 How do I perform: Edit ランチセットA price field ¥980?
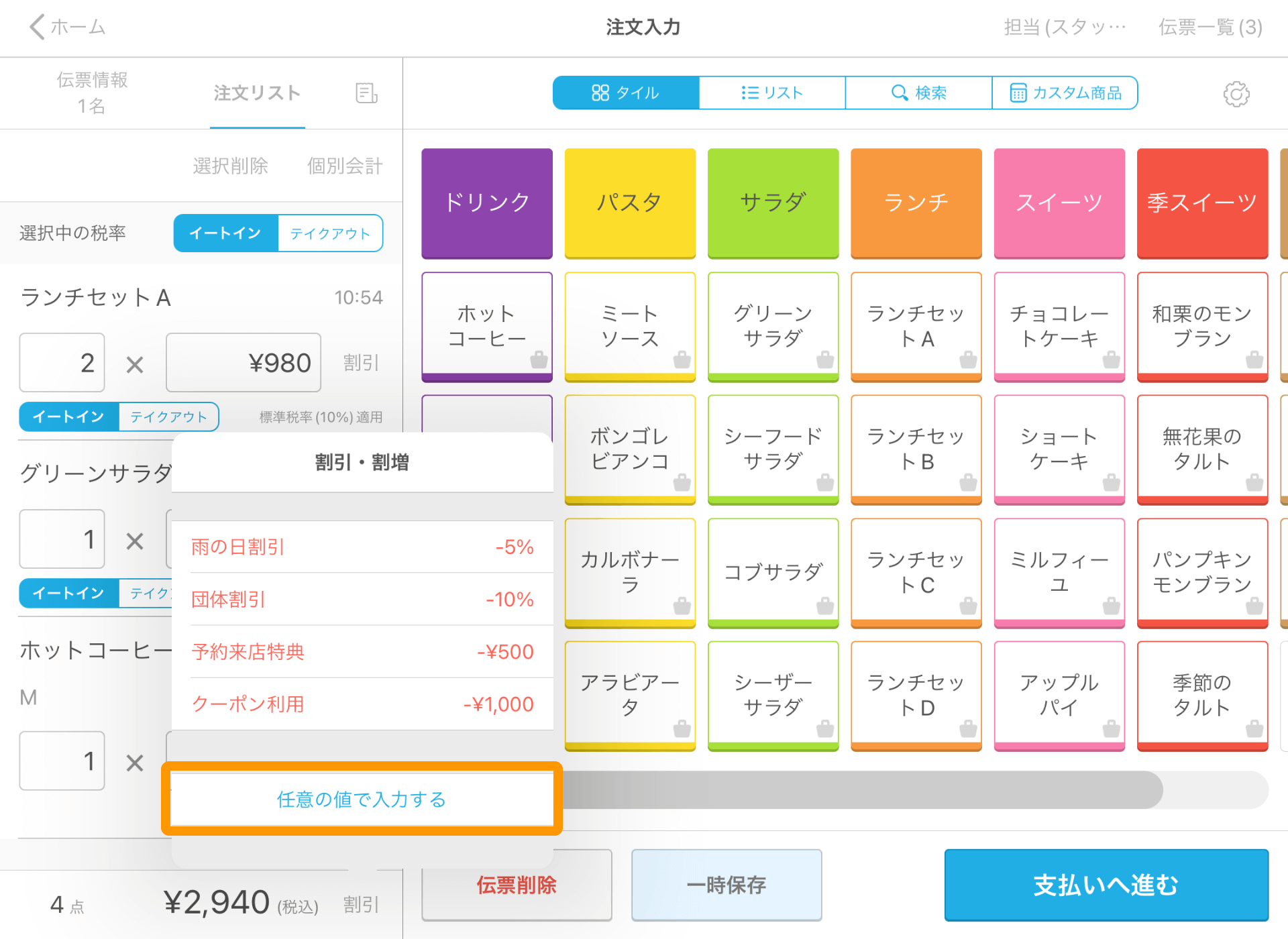(x=244, y=363)
